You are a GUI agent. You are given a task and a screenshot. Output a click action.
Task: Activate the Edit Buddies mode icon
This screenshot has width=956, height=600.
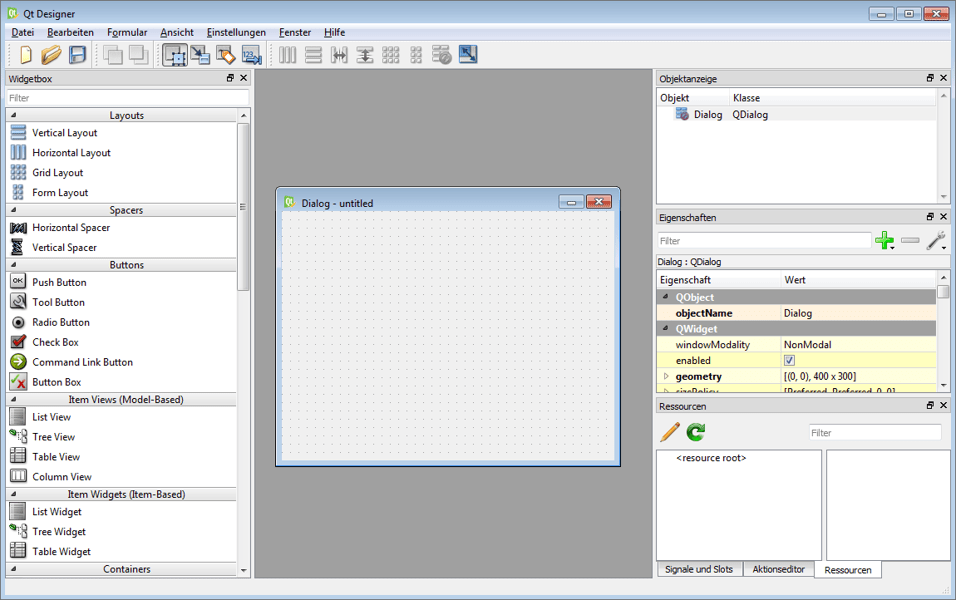click(x=226, y=55)
